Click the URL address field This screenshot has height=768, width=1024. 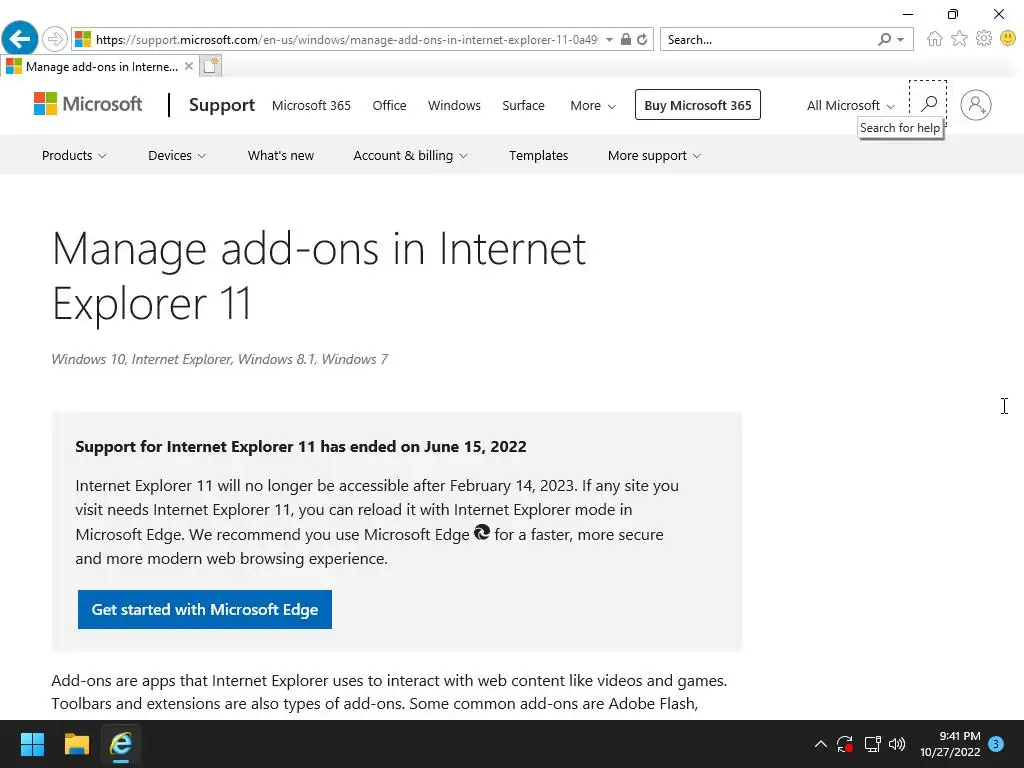[x=346, y=40]
